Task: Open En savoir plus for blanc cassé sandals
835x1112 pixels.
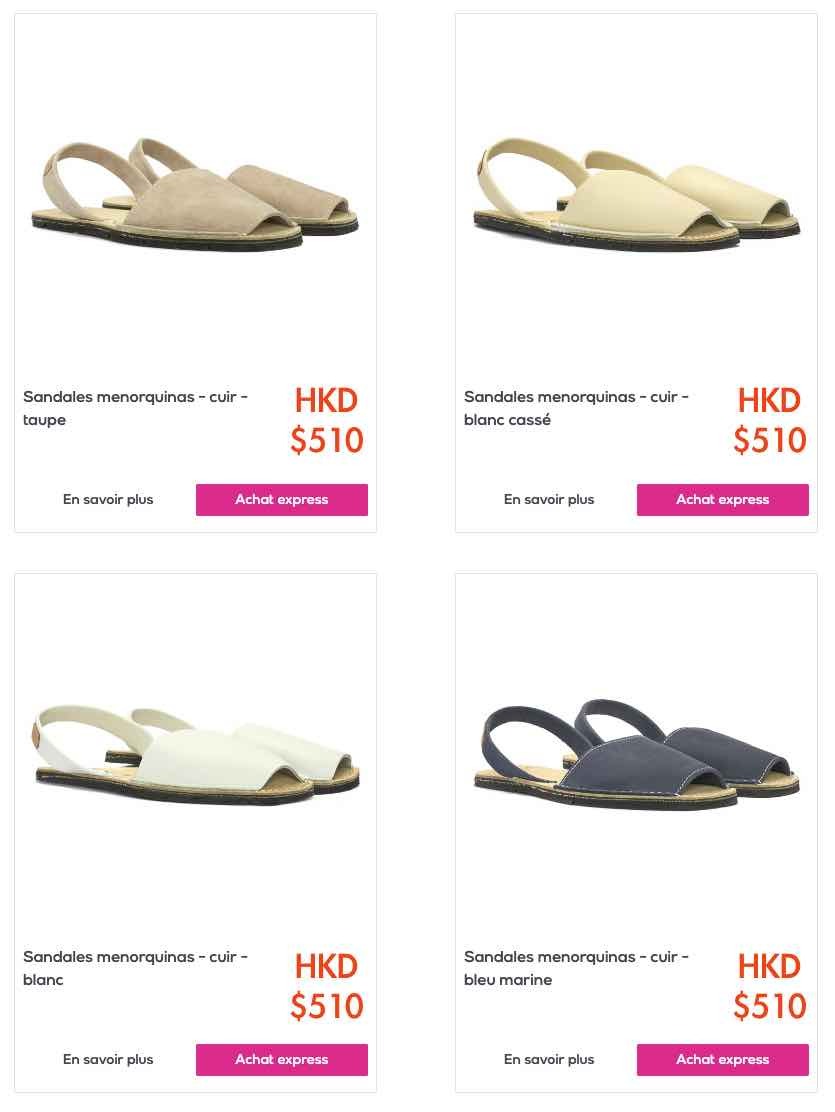Action: click(x=549, y=500)
